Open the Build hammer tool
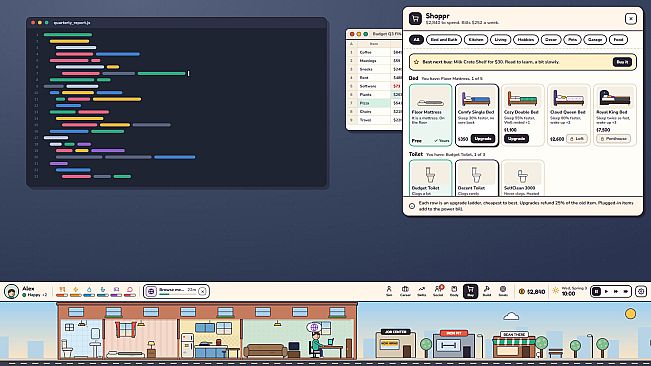This screenshot has height=366, width=651. [x=487, y=291]
